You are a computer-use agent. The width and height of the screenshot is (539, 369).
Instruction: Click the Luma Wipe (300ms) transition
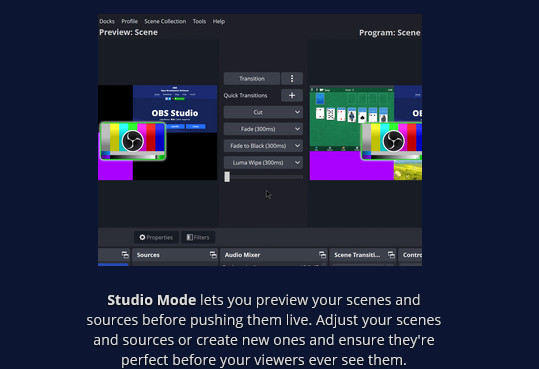pos(258,163)
